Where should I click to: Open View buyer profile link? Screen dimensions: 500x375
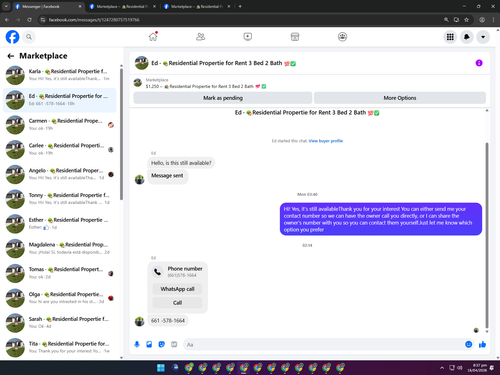coord(326,141)
